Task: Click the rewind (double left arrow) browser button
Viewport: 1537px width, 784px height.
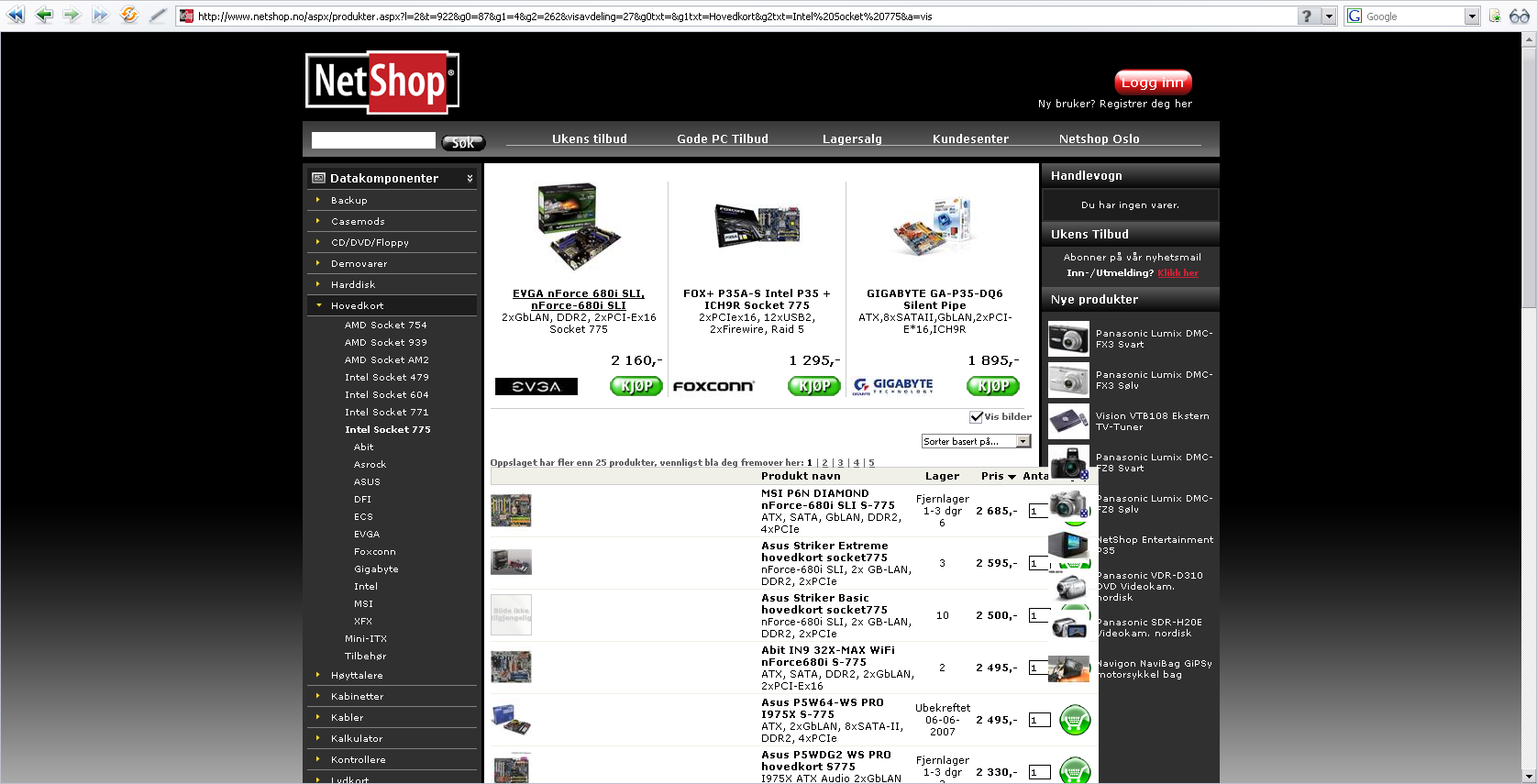Action: pos(16,16)
